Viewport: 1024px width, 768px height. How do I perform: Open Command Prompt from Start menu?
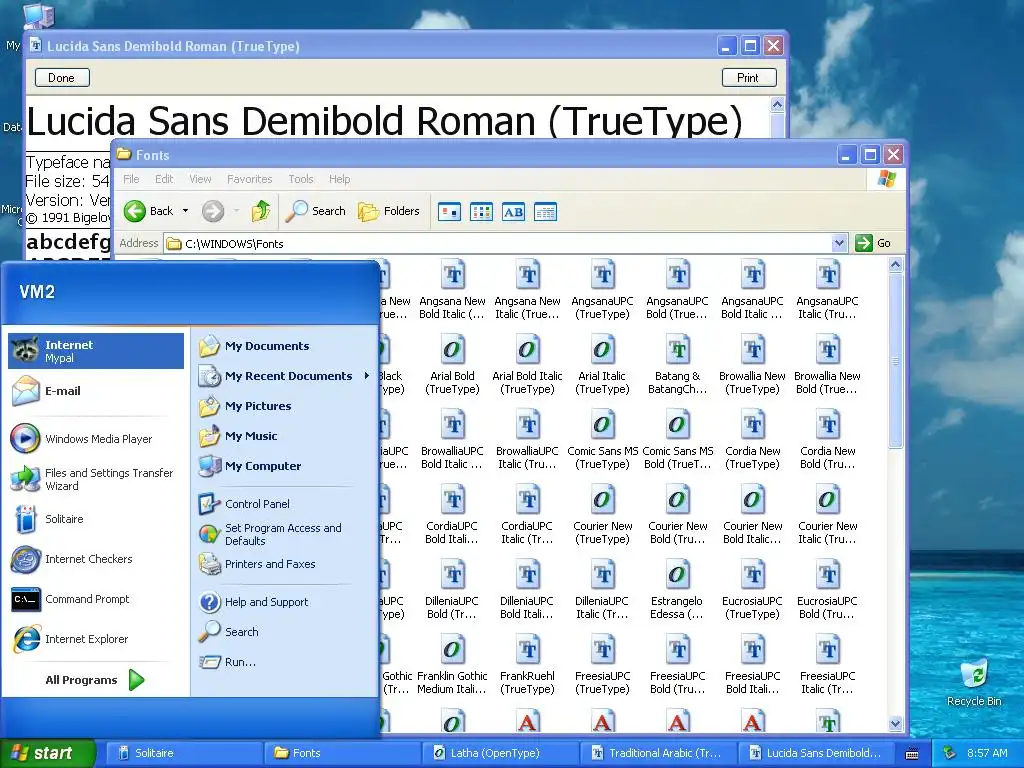click(x=96, y=599)
